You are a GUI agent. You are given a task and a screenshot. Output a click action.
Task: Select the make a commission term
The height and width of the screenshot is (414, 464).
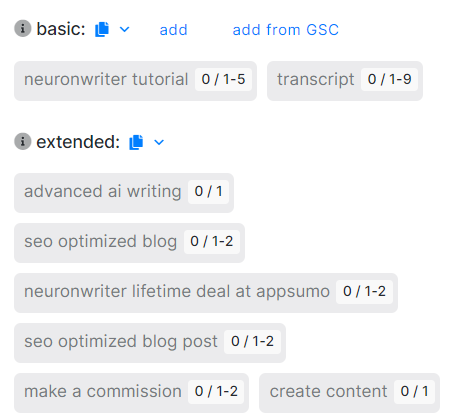tap(131, 393)
